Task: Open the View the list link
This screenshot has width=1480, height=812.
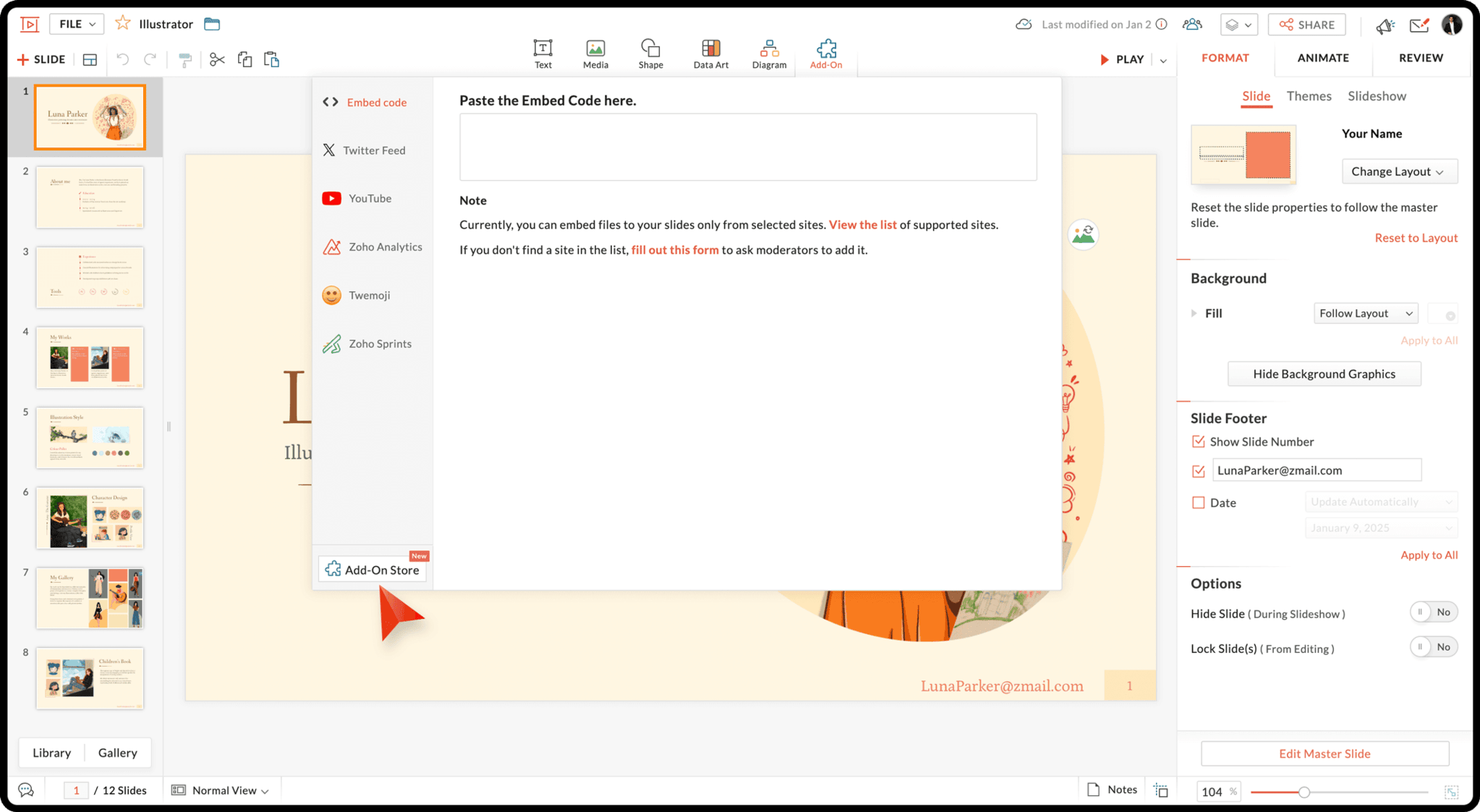Action: click(862, 225)
